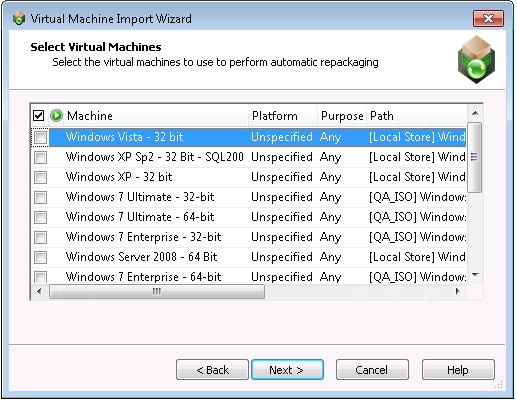
Task: Click the Next > button
Action: point(287,370)
